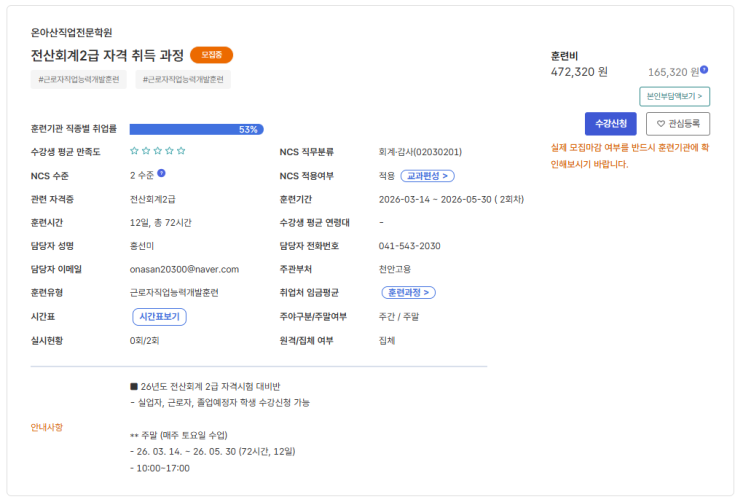Click the course title 전산회계2급 자격 취득 과정
This screenshot has width=743, height=502.
coord(107,55)
